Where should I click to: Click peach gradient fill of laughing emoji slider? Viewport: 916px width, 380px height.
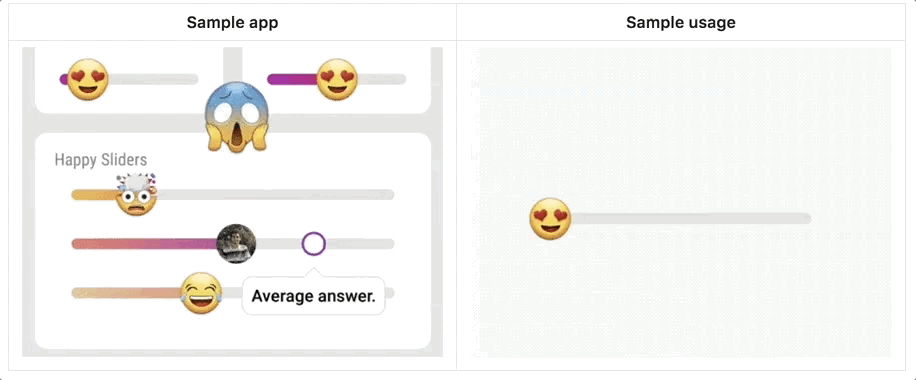126,293
